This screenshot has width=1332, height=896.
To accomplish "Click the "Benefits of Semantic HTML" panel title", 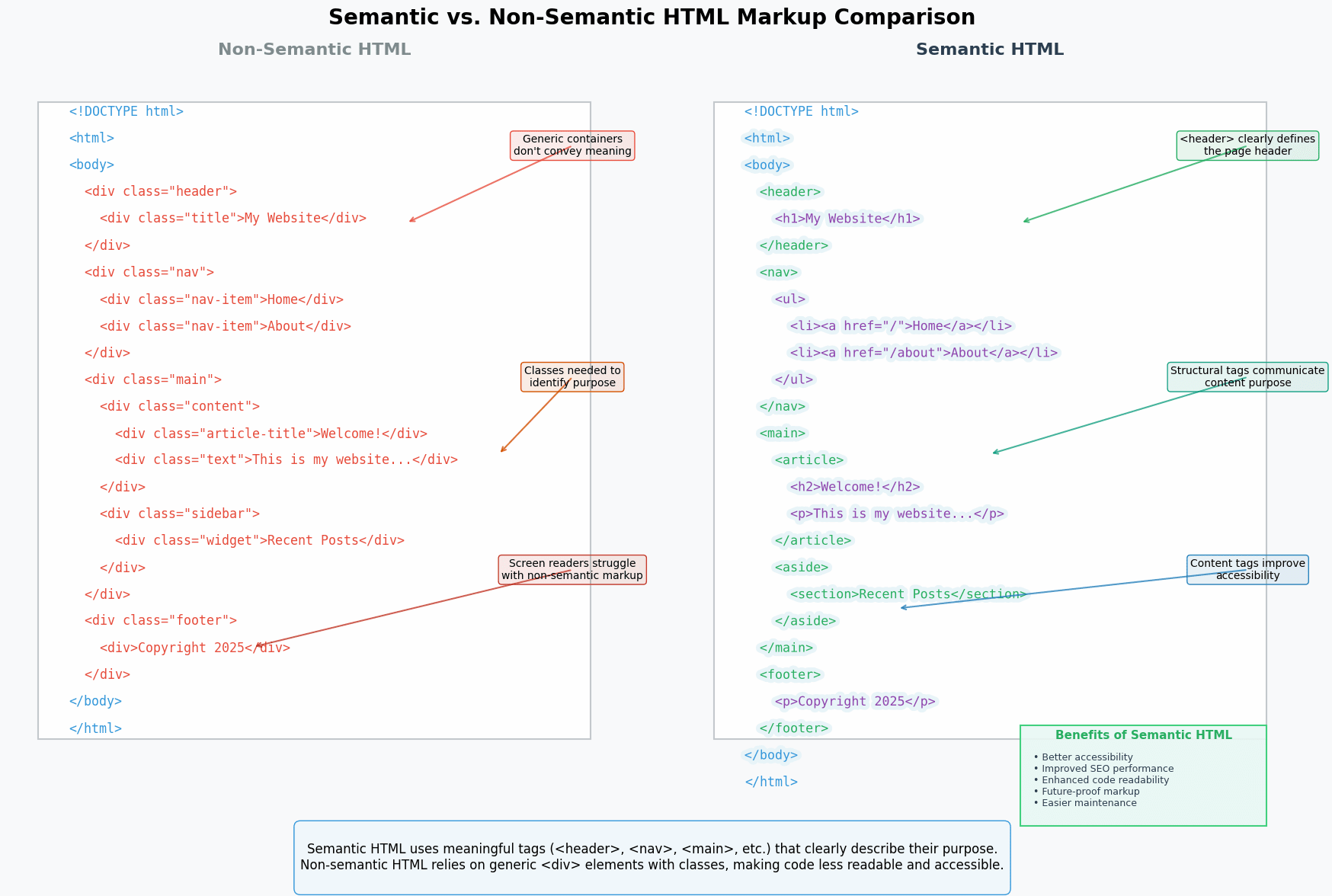I will tap(1143, 734).
